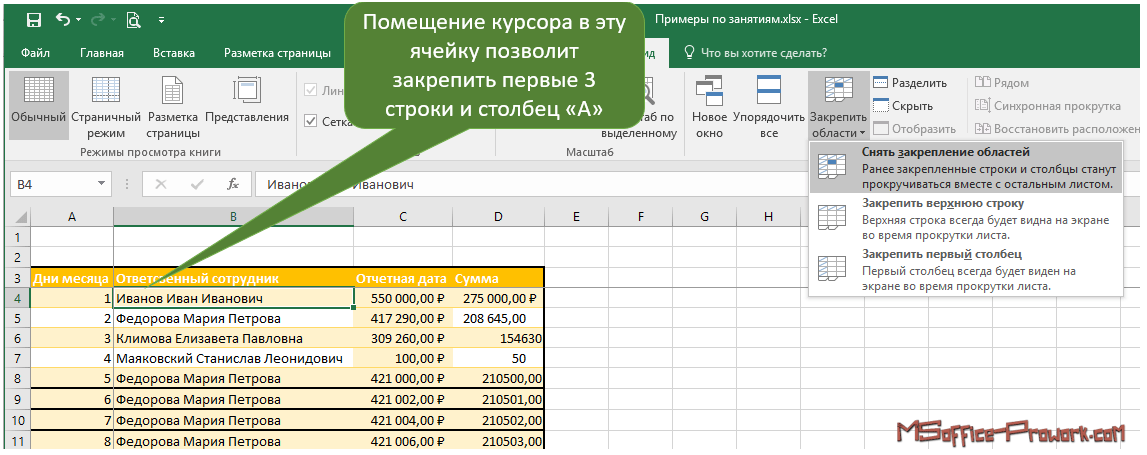Click Разделить to split the window
Screen dimensions: 1147x455
coord(910,83)
